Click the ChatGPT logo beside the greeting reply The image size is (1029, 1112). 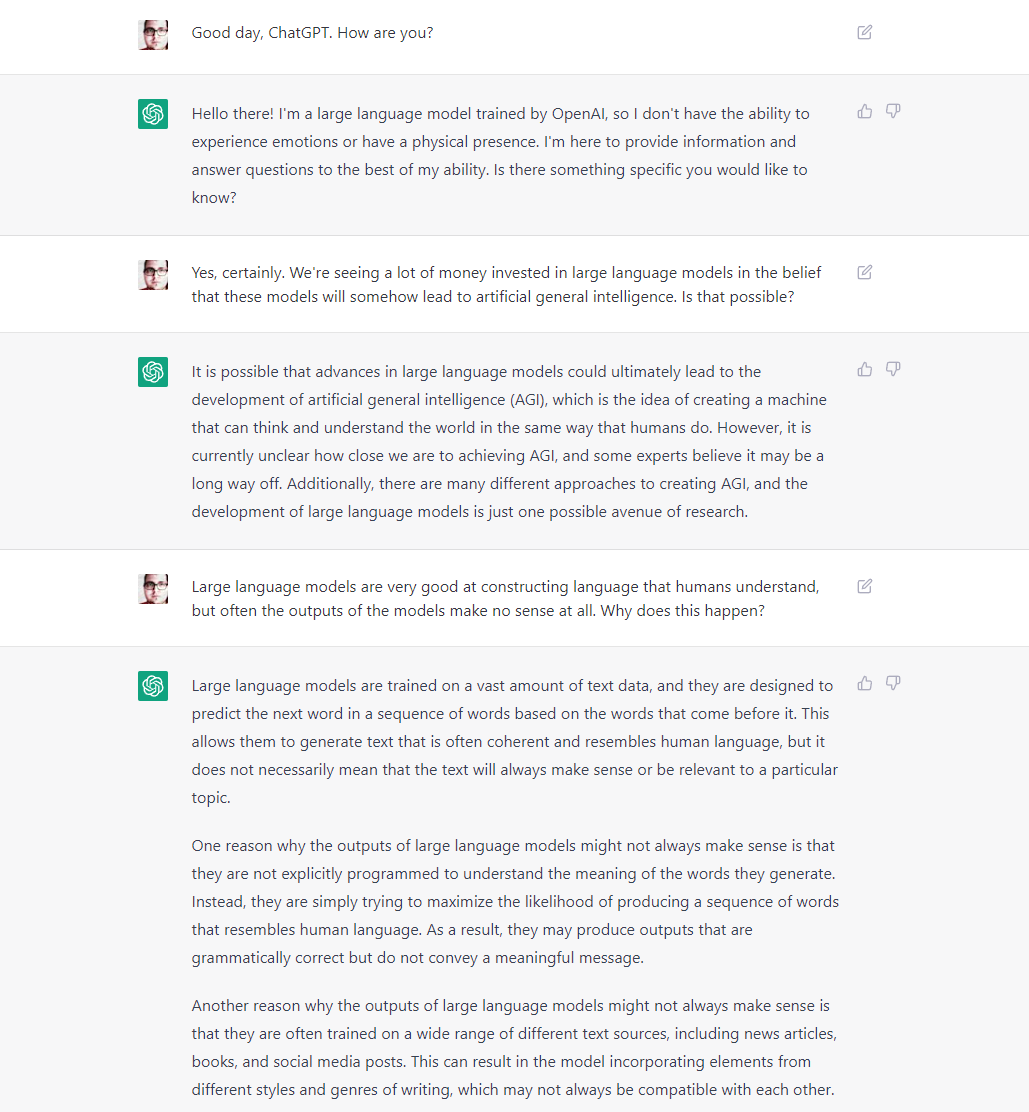click(x=153, y=114)
